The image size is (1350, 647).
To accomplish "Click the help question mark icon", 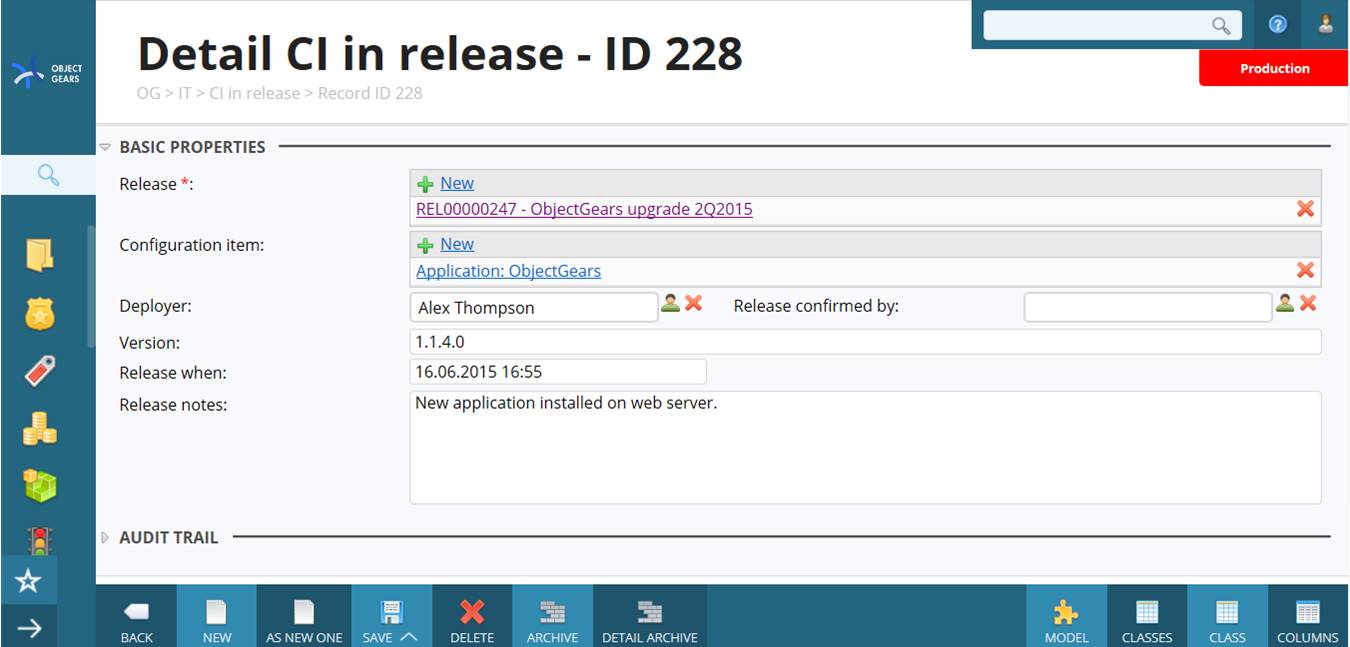I will [1277, 25].
